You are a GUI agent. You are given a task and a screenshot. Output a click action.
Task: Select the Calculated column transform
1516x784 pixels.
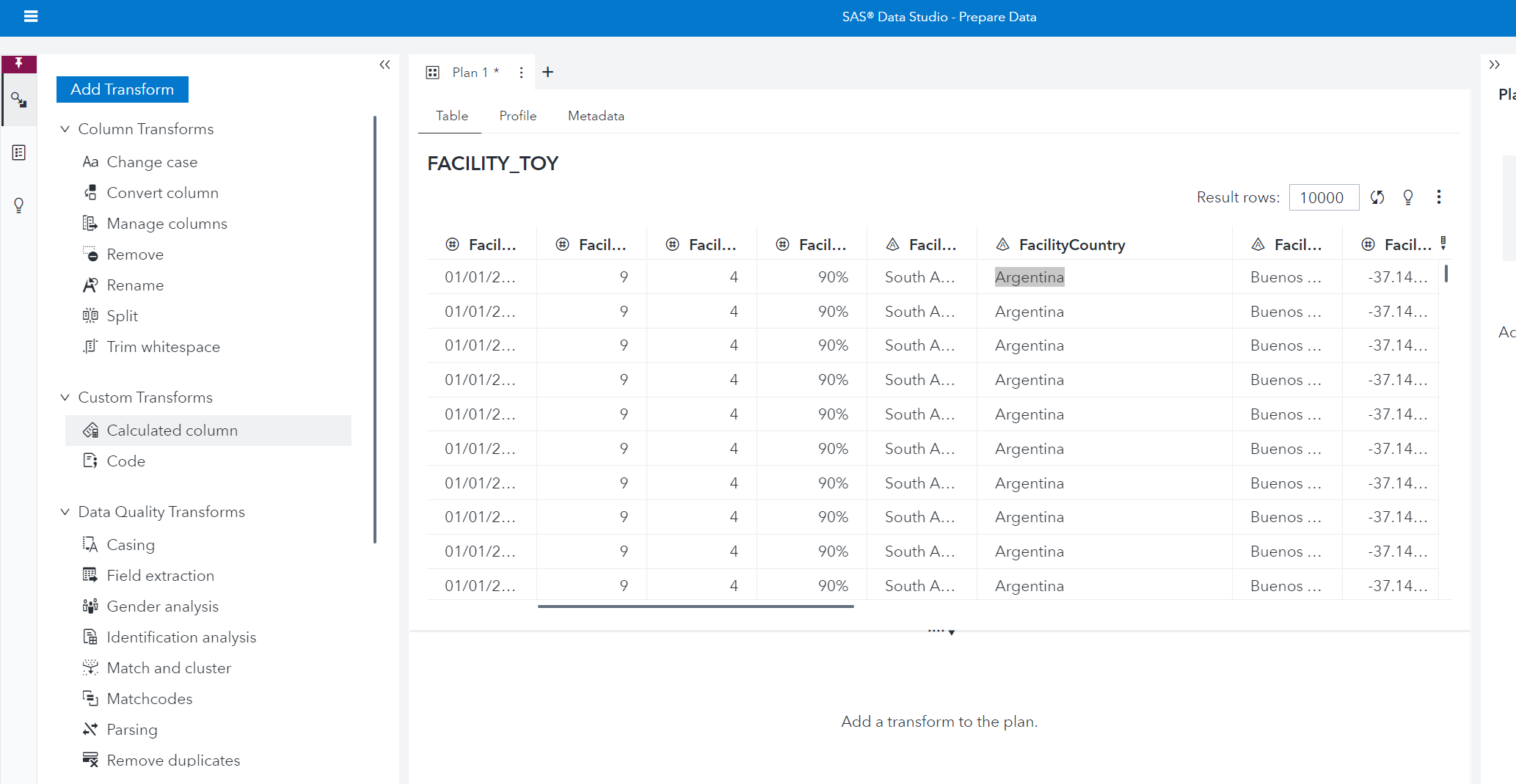pyautogui.click(x=172, y=431)
